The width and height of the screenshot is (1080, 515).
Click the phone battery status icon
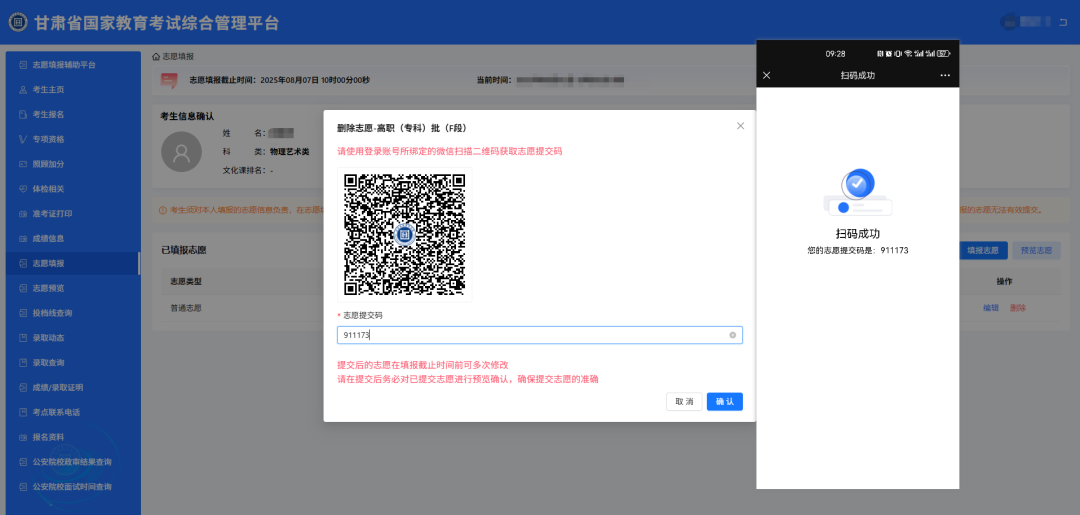pyautogui.click(x=945, y=54)
